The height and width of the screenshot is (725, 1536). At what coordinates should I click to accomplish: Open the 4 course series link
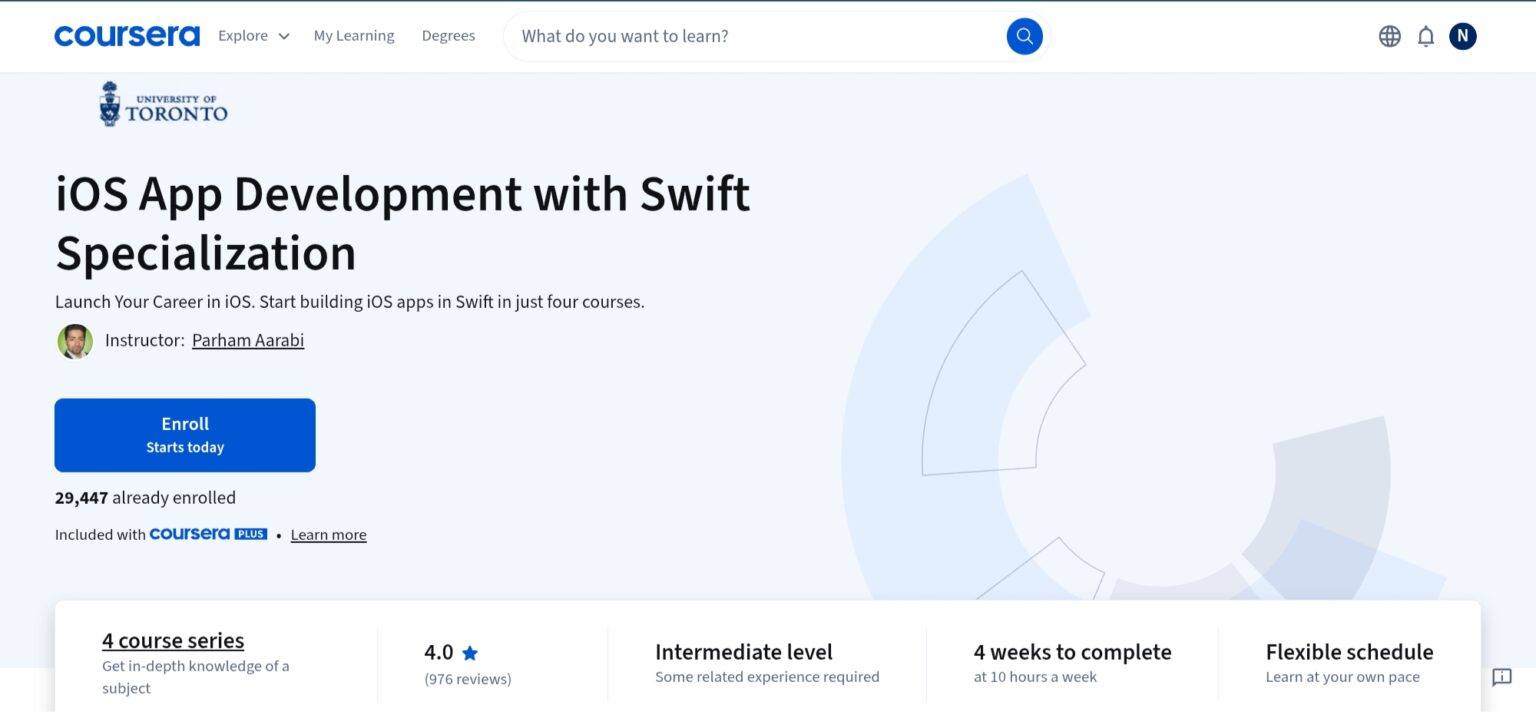tap(172, 640)
